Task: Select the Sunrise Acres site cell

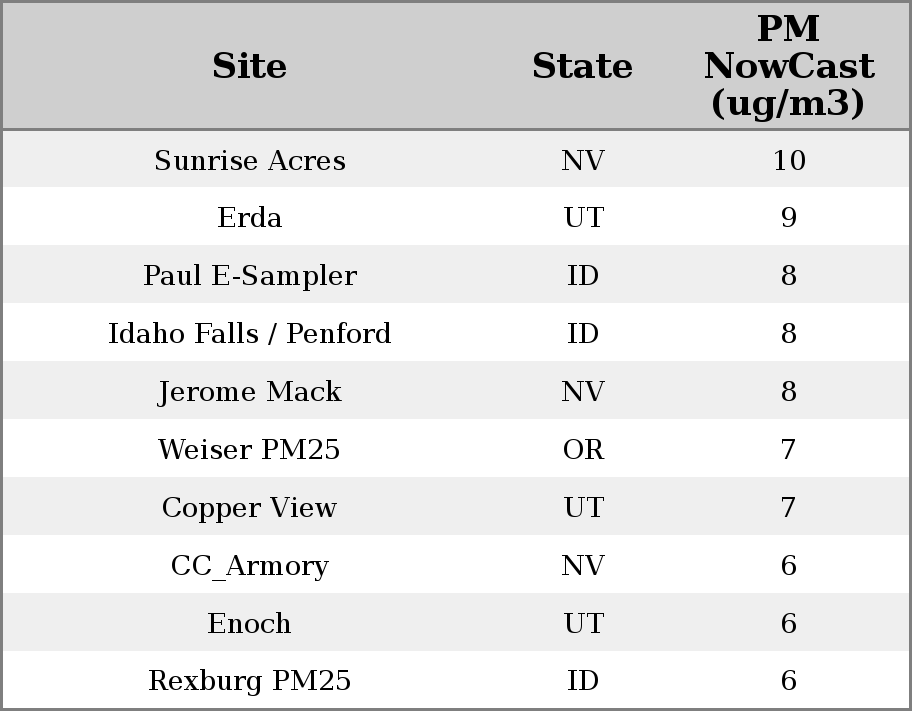Action: click(249, 161)
